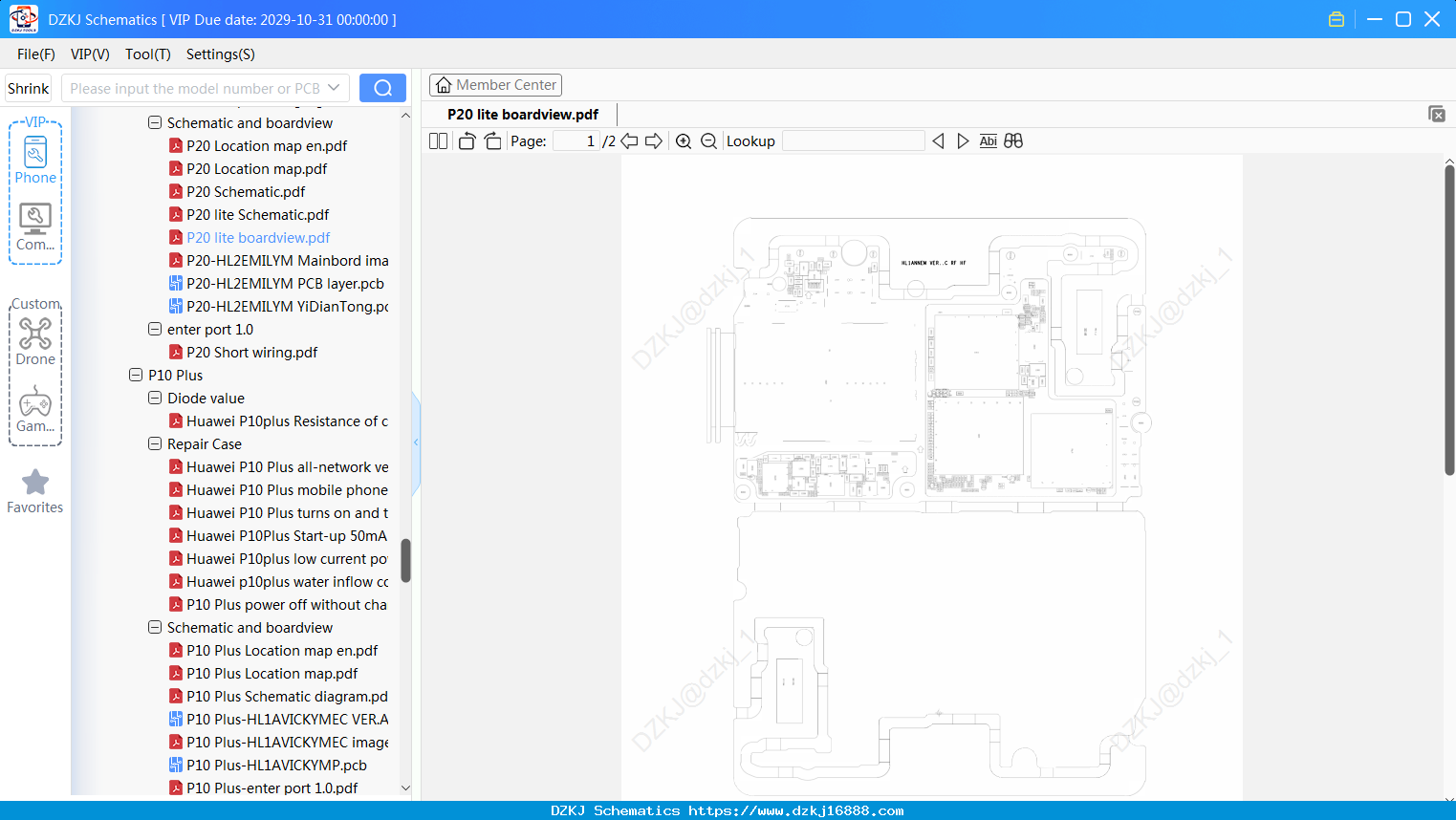Click the PCB icon of P10 Plus-HL1AVICKYMP.pcb

176,765
